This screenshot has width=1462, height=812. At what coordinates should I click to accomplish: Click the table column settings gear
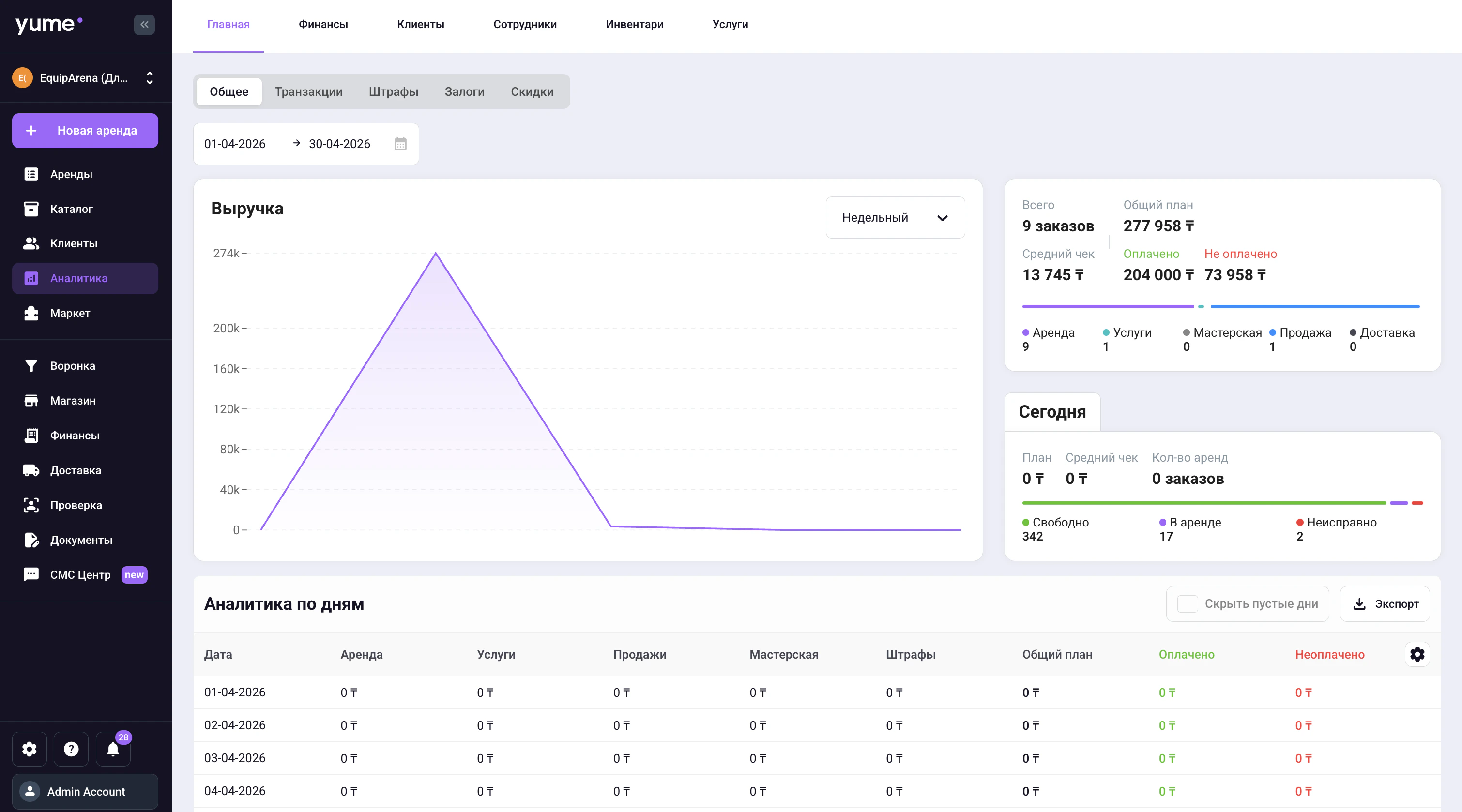pyautogui.click(x=1416, y=654)
